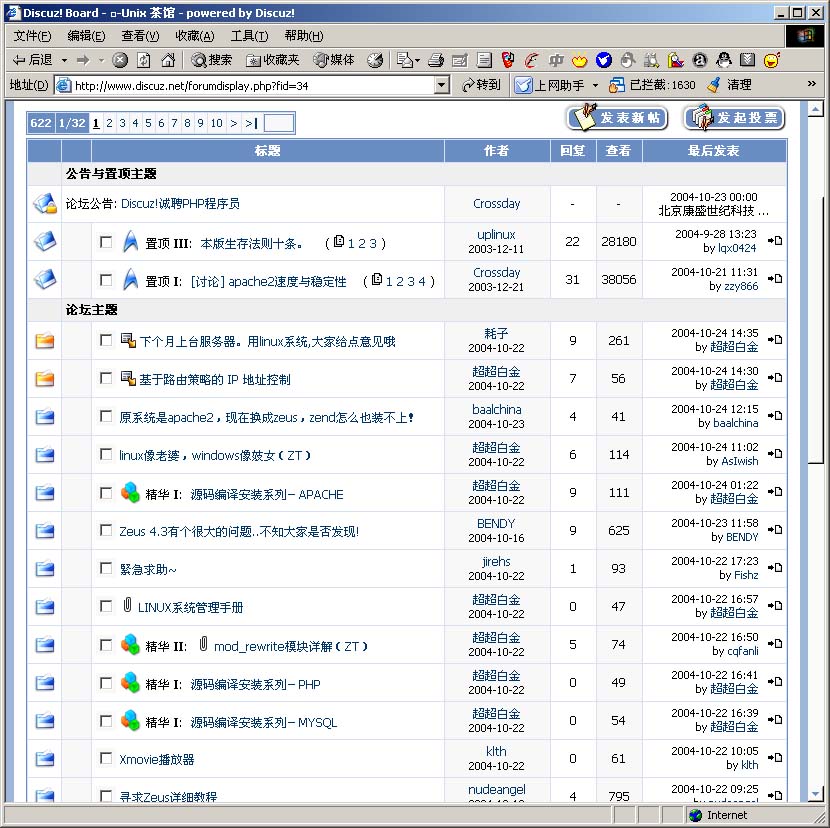Click the Stop loading toolbar icon

point(120,60)
